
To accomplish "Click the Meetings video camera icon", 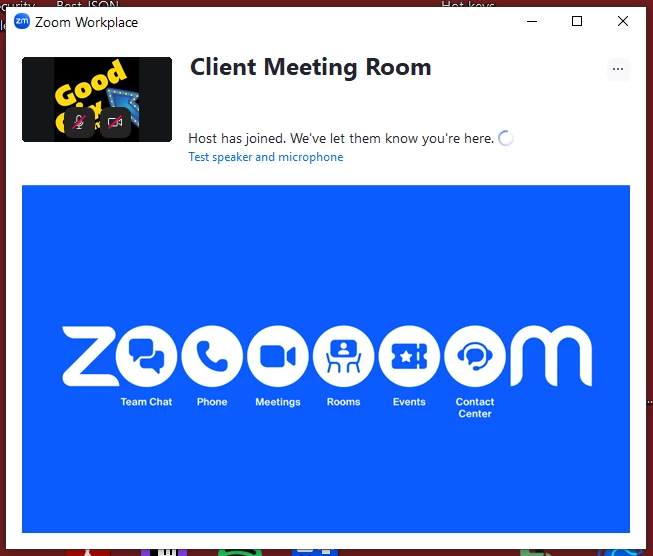I will (278, 356).
